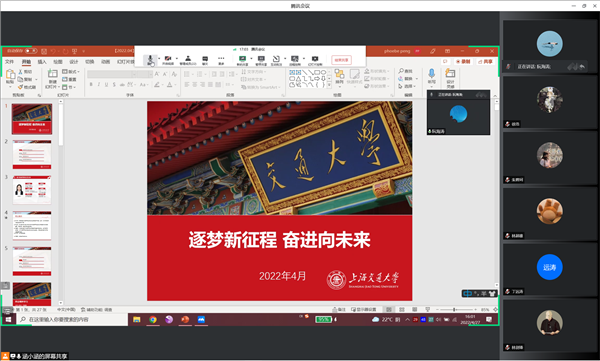The image size is (600, 361).
Task: Start Slide Show from status bar icon
Action: click(428, 309)
